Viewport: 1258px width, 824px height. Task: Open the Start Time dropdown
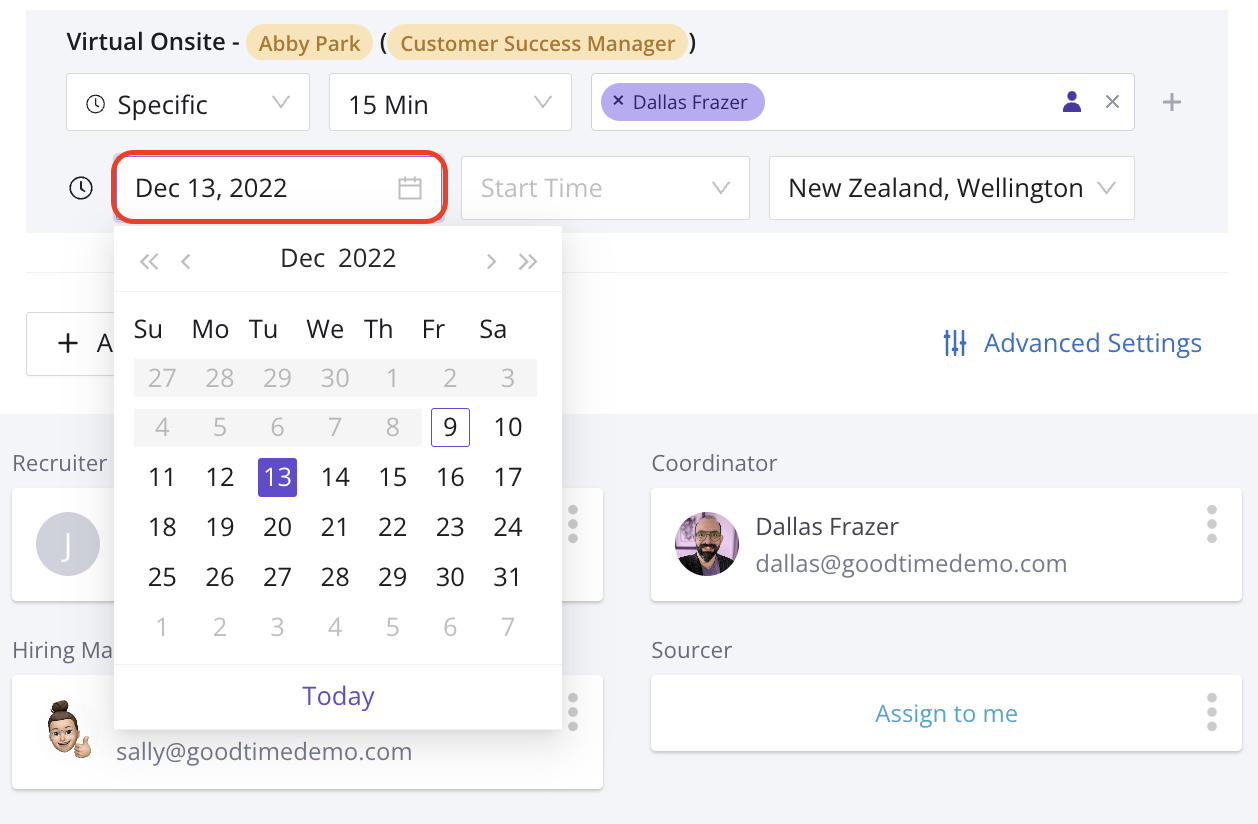click(605, 188)
